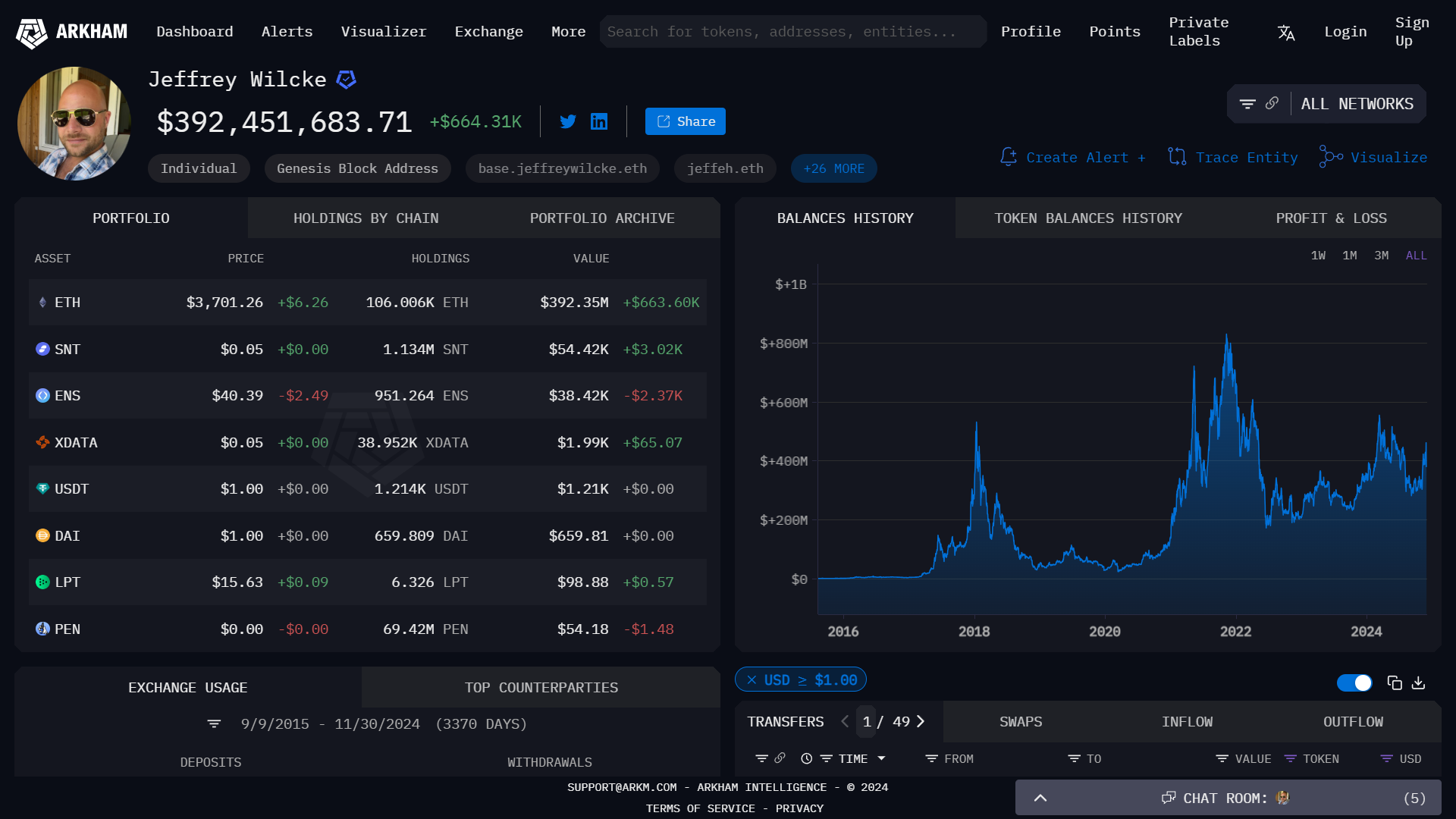Click the verified badge next to Jeffrey Wilcke

pyautogui.click(x=347, y=80)
